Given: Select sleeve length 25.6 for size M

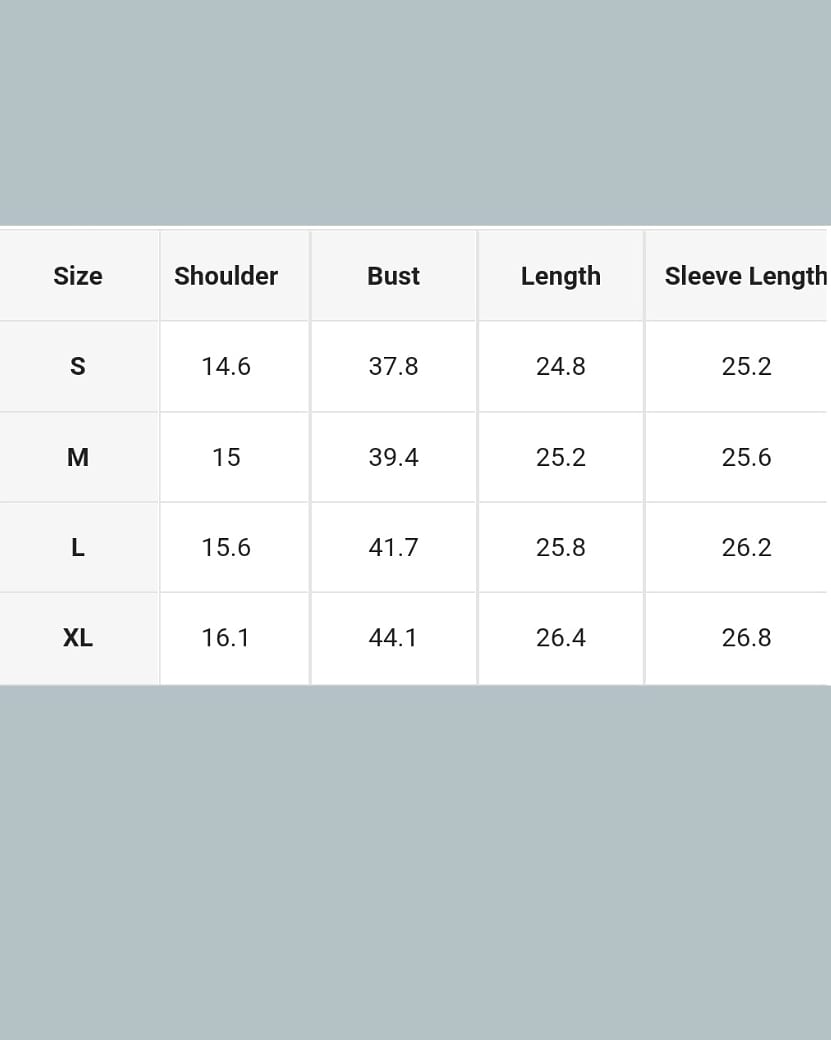Looking at the screenshot, I should [746, 457].
